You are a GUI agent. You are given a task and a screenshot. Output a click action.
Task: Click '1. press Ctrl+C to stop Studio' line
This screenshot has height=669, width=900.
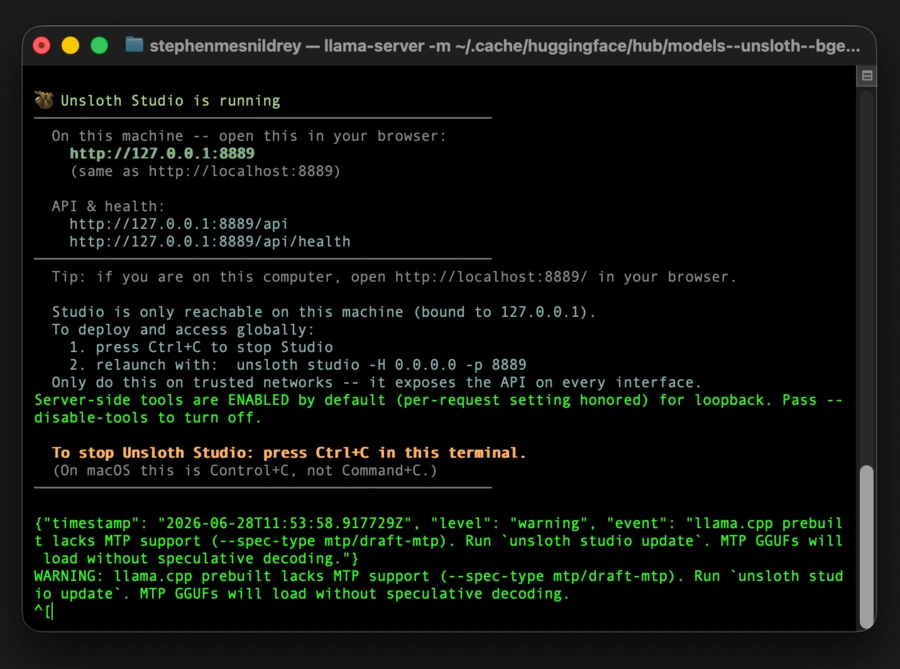point(201,348)
